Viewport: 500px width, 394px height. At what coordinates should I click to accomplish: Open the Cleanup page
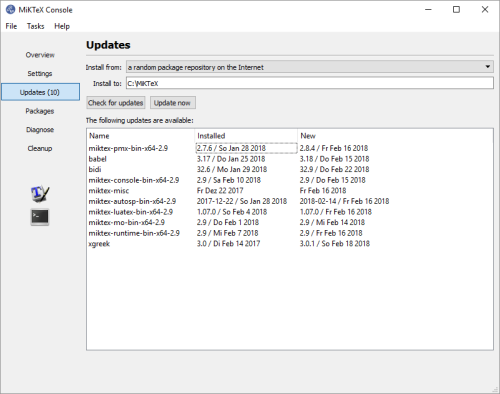[x=40, y=148]
